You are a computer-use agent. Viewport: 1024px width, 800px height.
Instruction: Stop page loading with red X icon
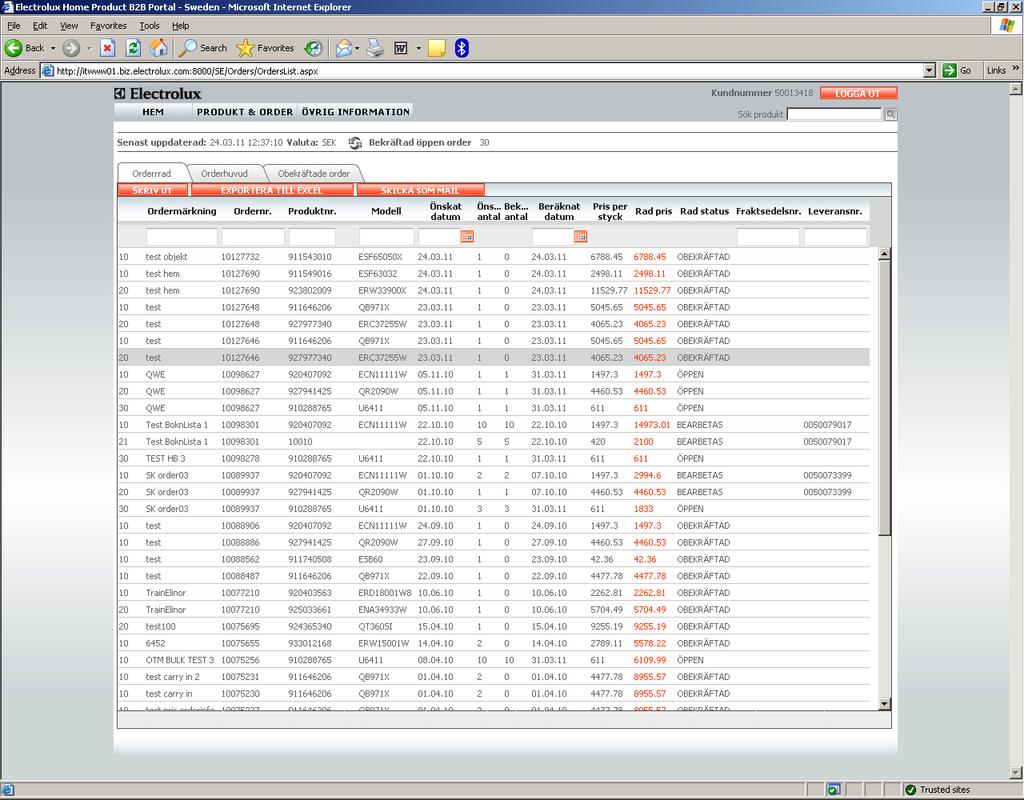pyautogui.click(x=108, y=48)
